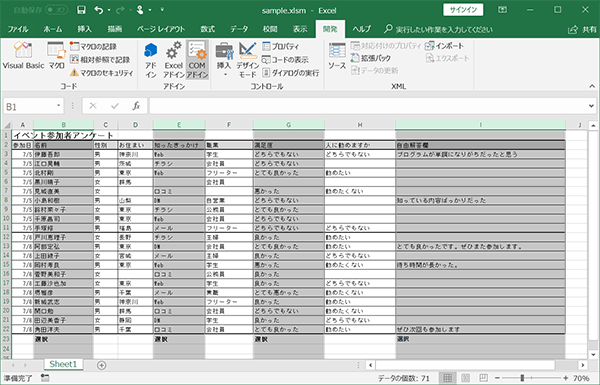The image size is (600, 385).
Task: Switch to the 校閲 tab
Action: [x=270, y=29]
